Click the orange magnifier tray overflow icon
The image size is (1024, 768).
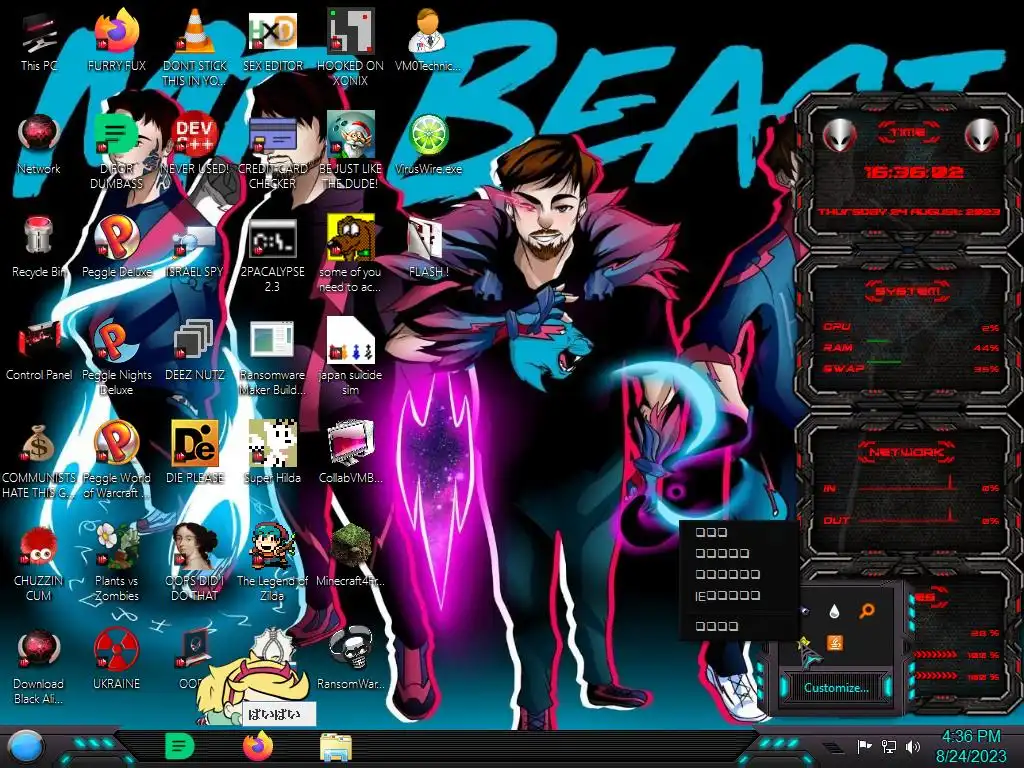pos(867,611)
